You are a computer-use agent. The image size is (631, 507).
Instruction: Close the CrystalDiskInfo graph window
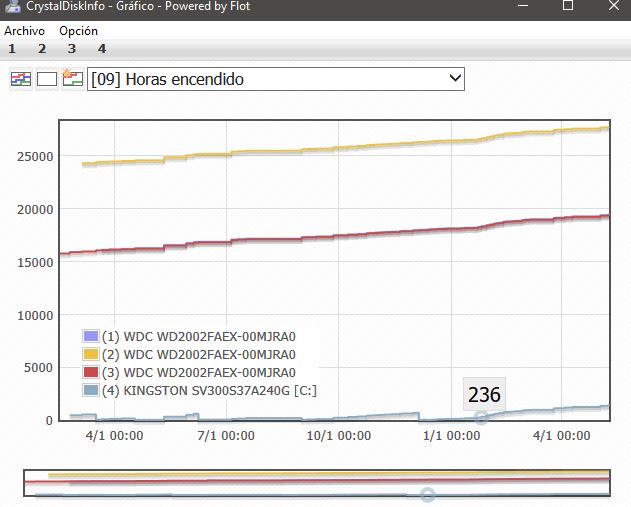pos(614,6)
